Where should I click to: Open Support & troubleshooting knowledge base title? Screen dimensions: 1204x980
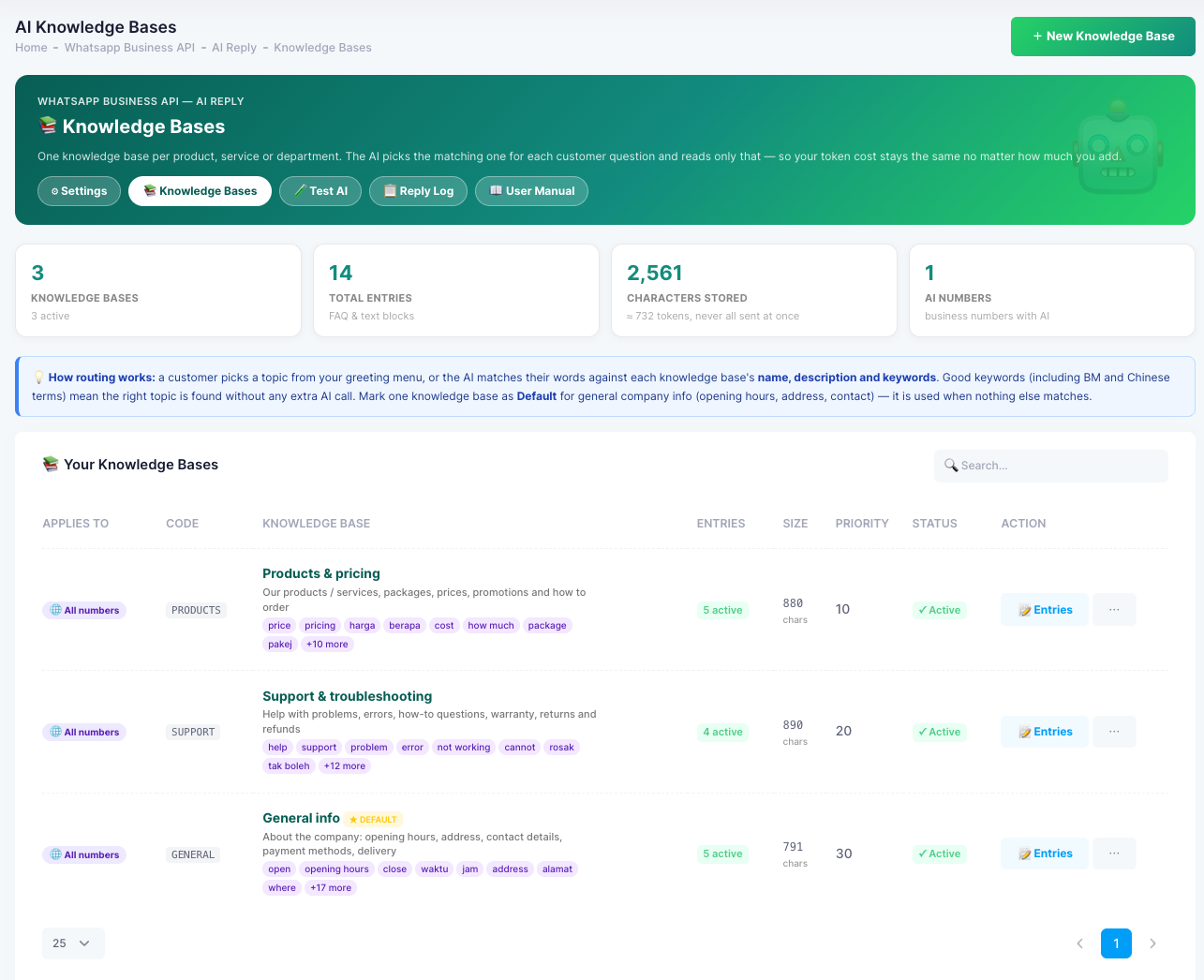tap(348, 696)
